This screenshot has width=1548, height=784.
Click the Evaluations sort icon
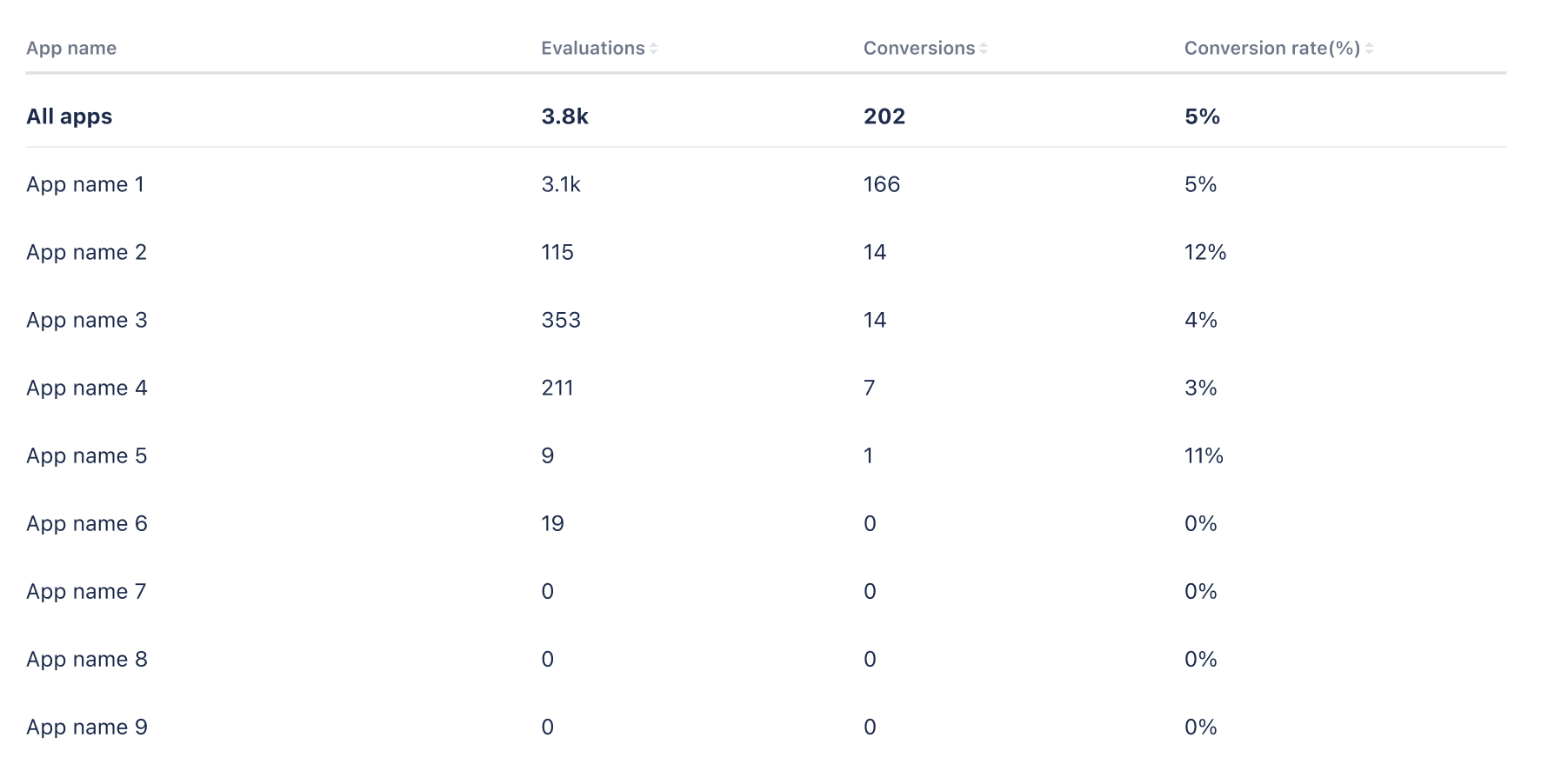653,49
